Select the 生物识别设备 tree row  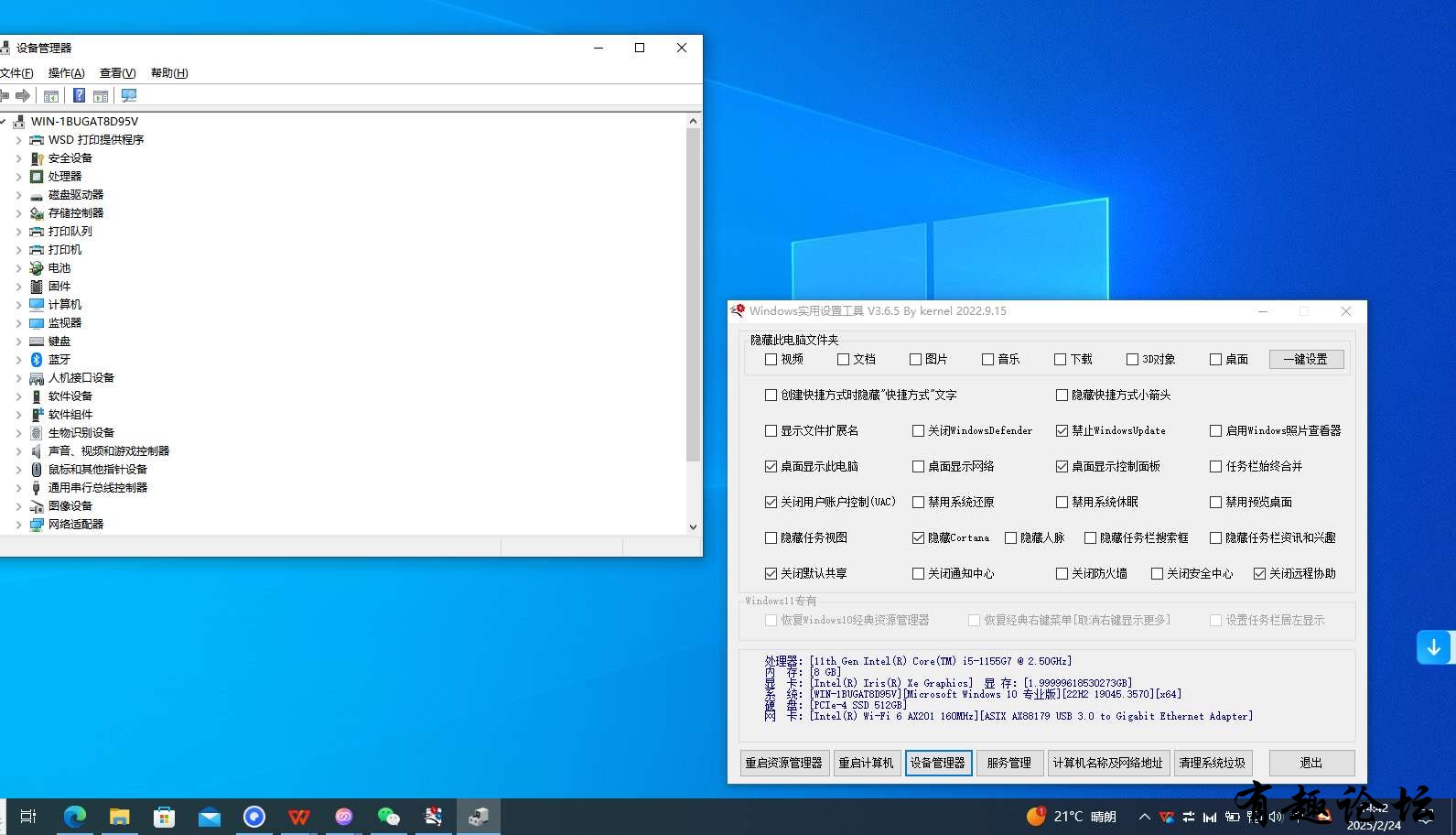coord(81,432)
